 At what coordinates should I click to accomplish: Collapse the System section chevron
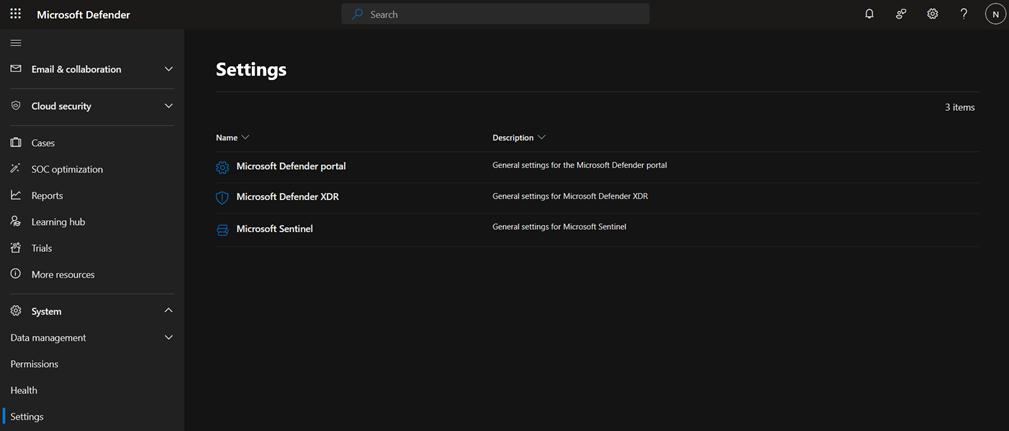pyautogui.click(x=169, y=311)
